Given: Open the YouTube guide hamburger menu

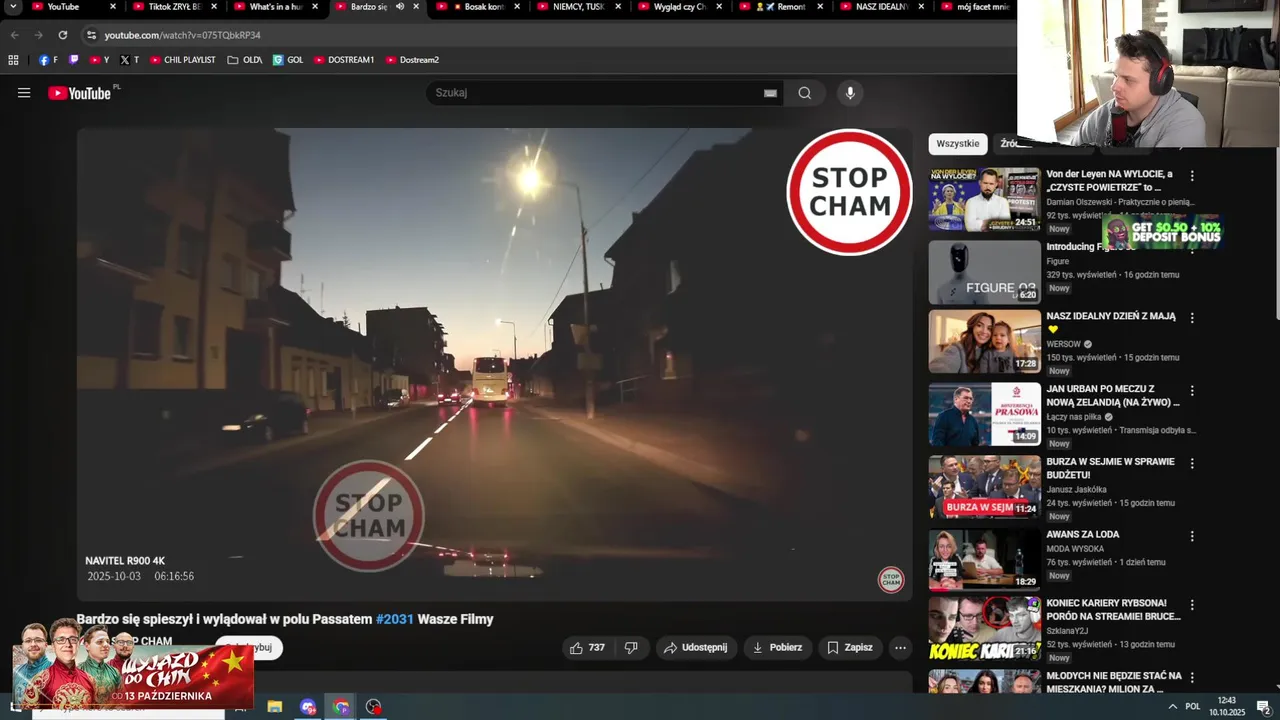Looking at the screenshot, I should [24, 93].
